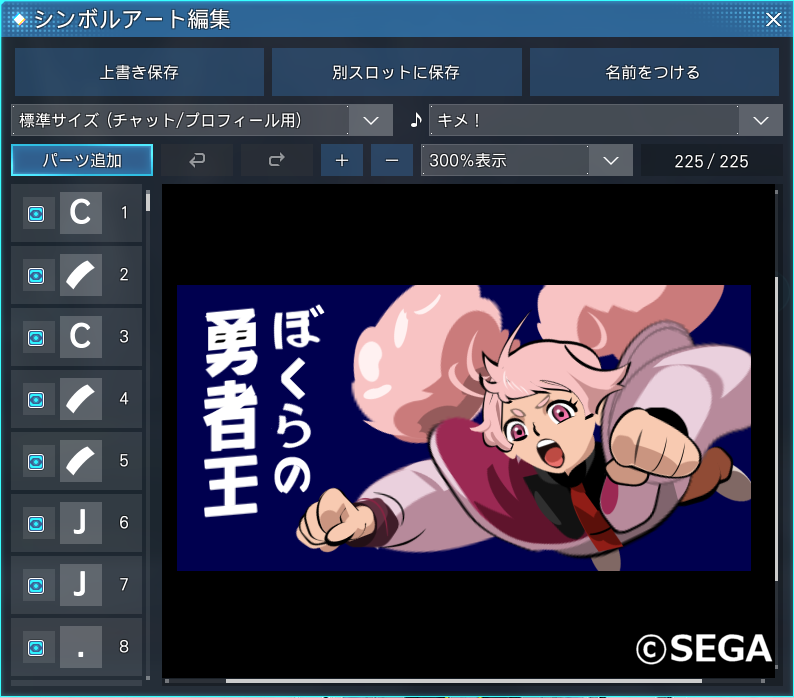The width and height of the screenshot is (794, 698).
Task: Click the パーツ追加 add parts button
Action: tap(82, 160)
